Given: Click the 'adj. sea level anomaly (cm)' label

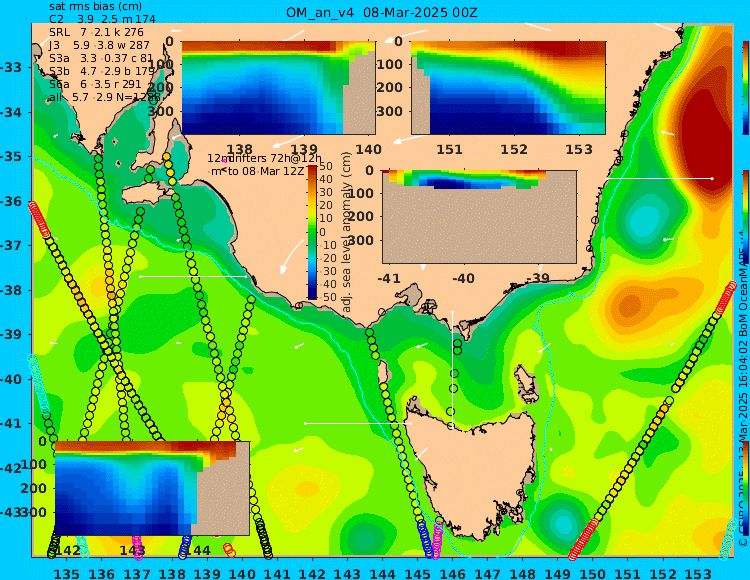Looking at the screenshot, I should coord(347,232).
